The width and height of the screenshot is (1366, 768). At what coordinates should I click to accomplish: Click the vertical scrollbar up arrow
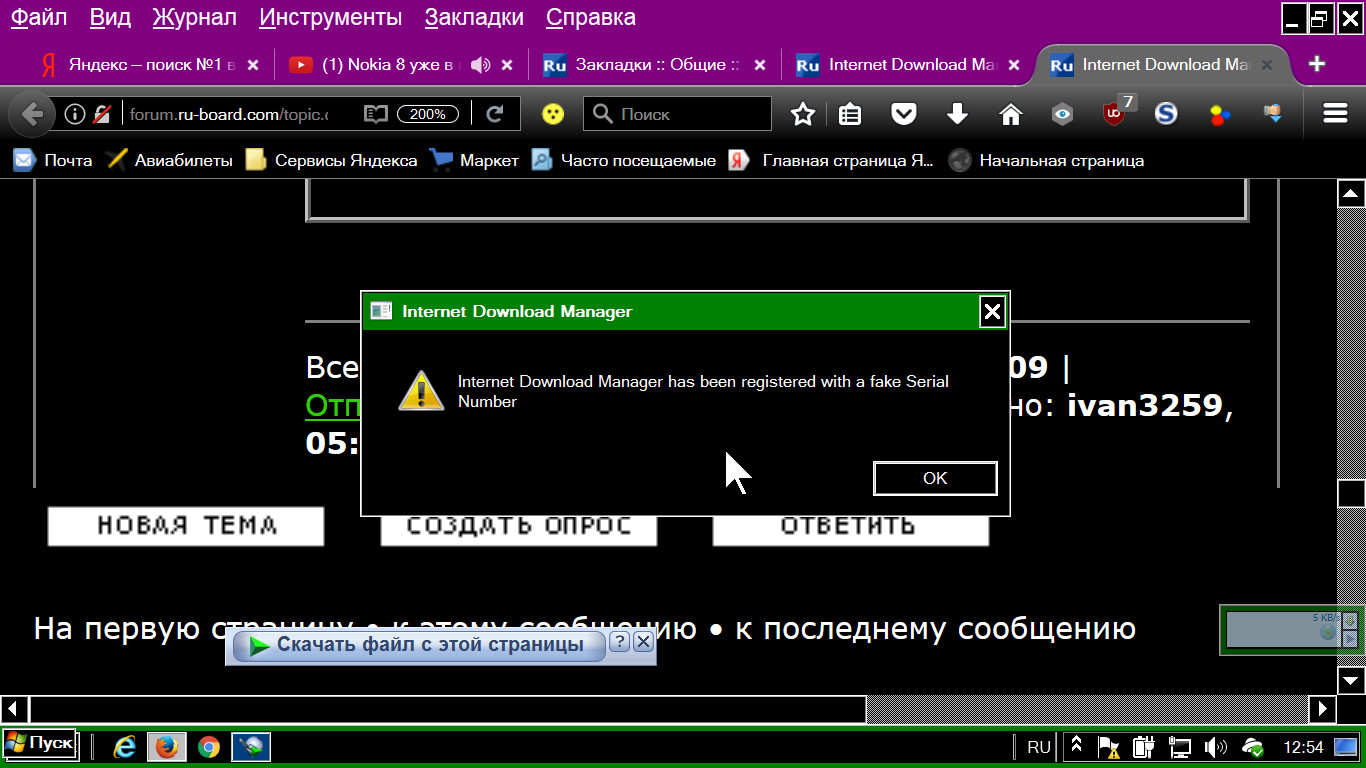coord(1351,194)
